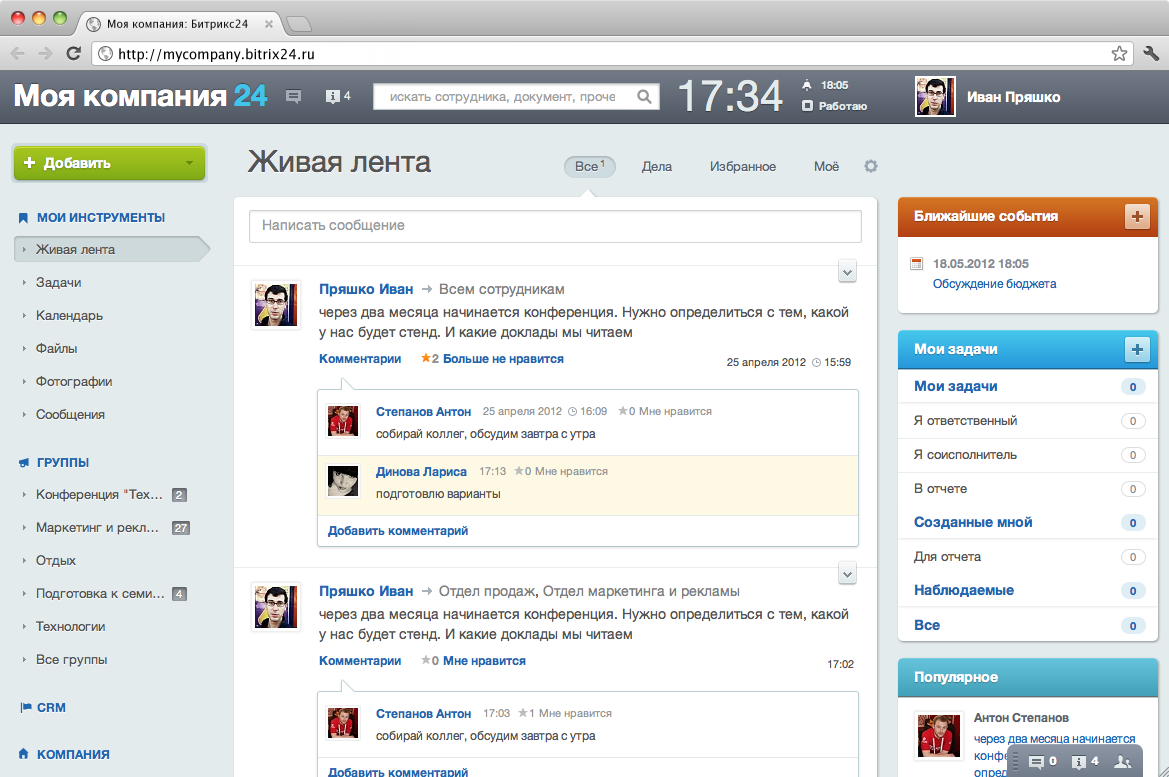The image size is (1169, 777).
Task: Open Ivan Pryashko profile name in header
Action: 1013,96
